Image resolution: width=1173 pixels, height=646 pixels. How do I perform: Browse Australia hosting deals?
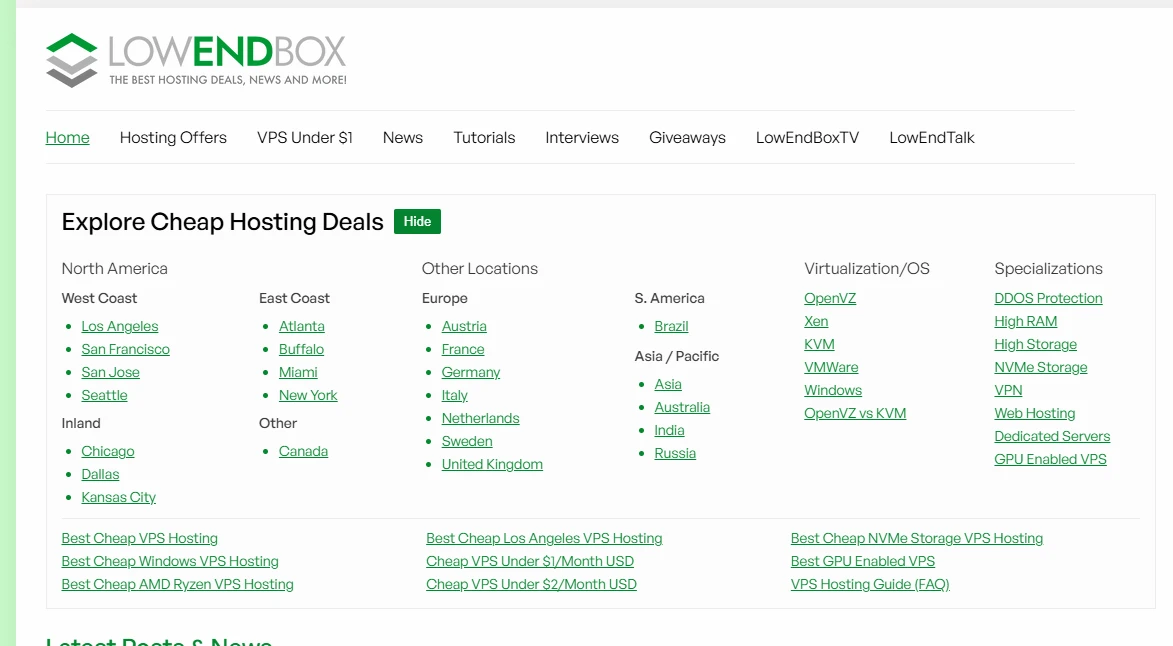(x=682, y=407)
